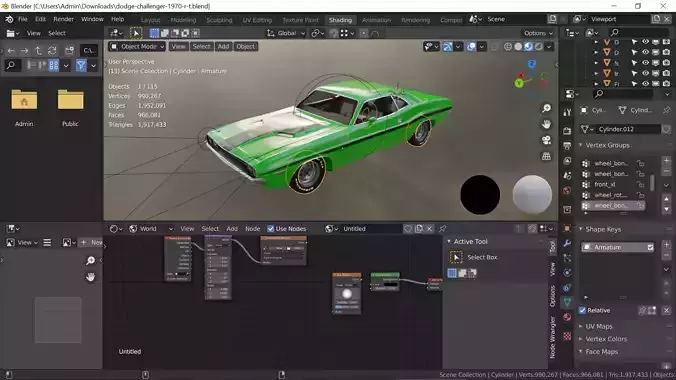Click the Y axis on navigation gizmo
Screen dimensions: 676x380
click(x=519, y=83)
